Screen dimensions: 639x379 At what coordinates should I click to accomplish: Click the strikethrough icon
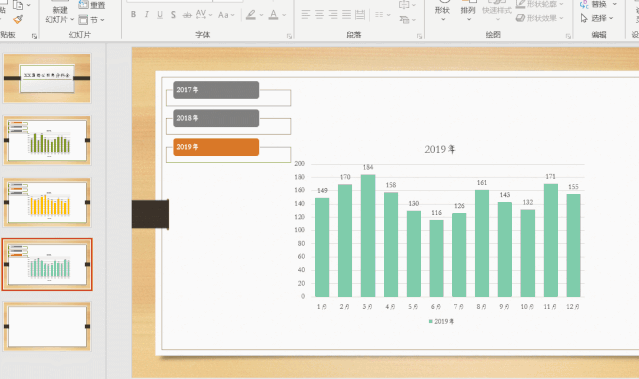tap(187, 15)
